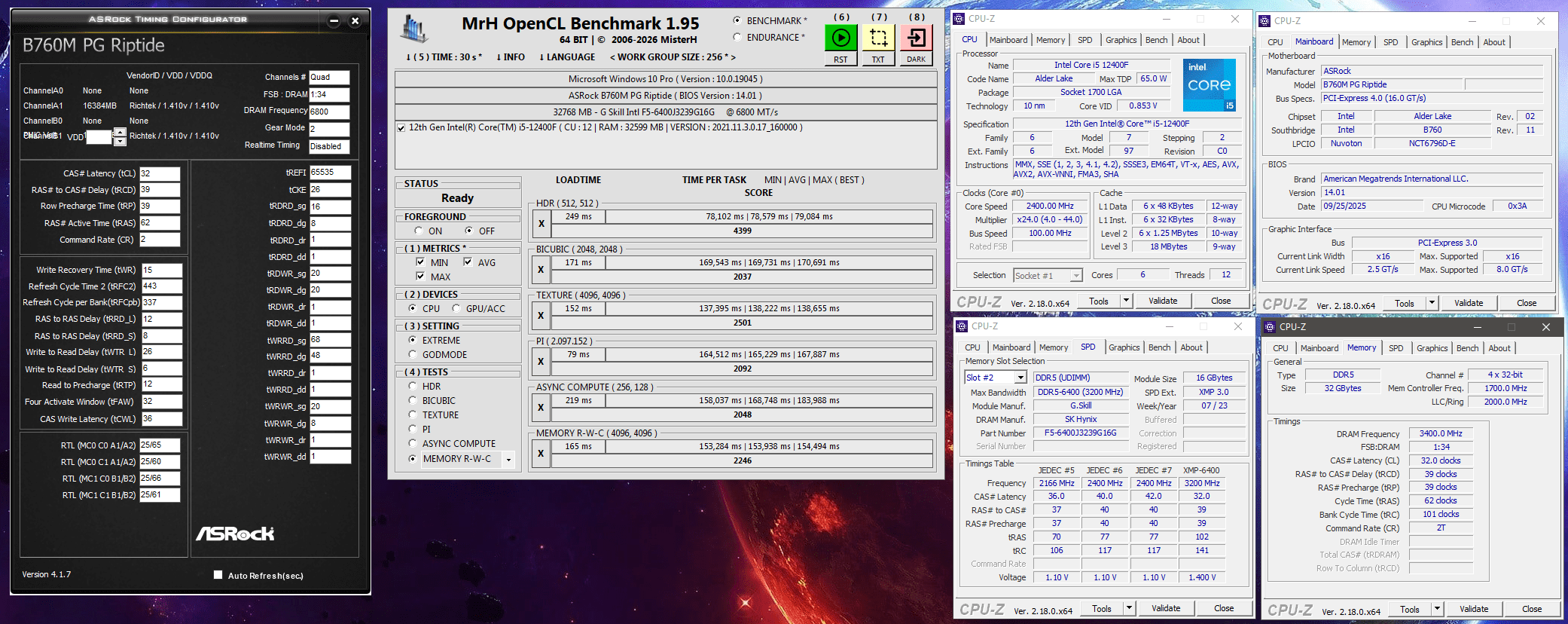Click VDD stepper up arrow in ASRock configurator
This screenshot has width=1568, height=624.
tap(119, 133)
